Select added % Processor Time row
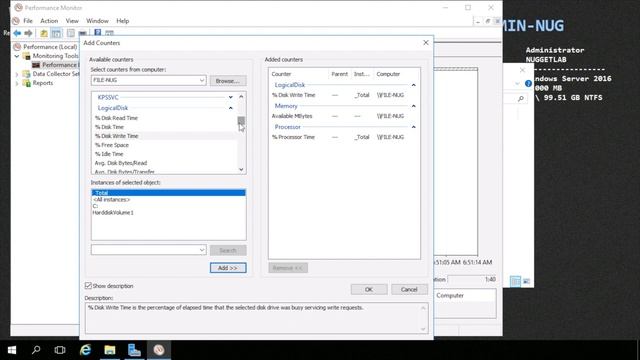This screenshot has height=360, width=640. 344,137
